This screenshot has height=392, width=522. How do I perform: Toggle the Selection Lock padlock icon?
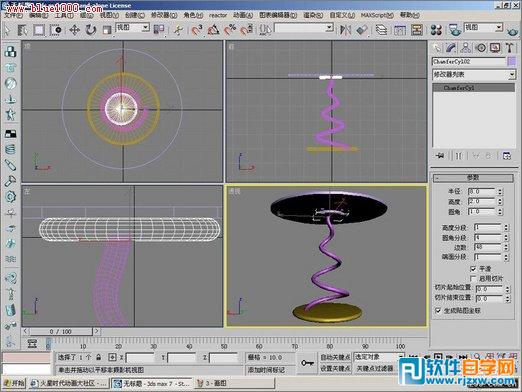pyautogui.click(x=98, y=357)
